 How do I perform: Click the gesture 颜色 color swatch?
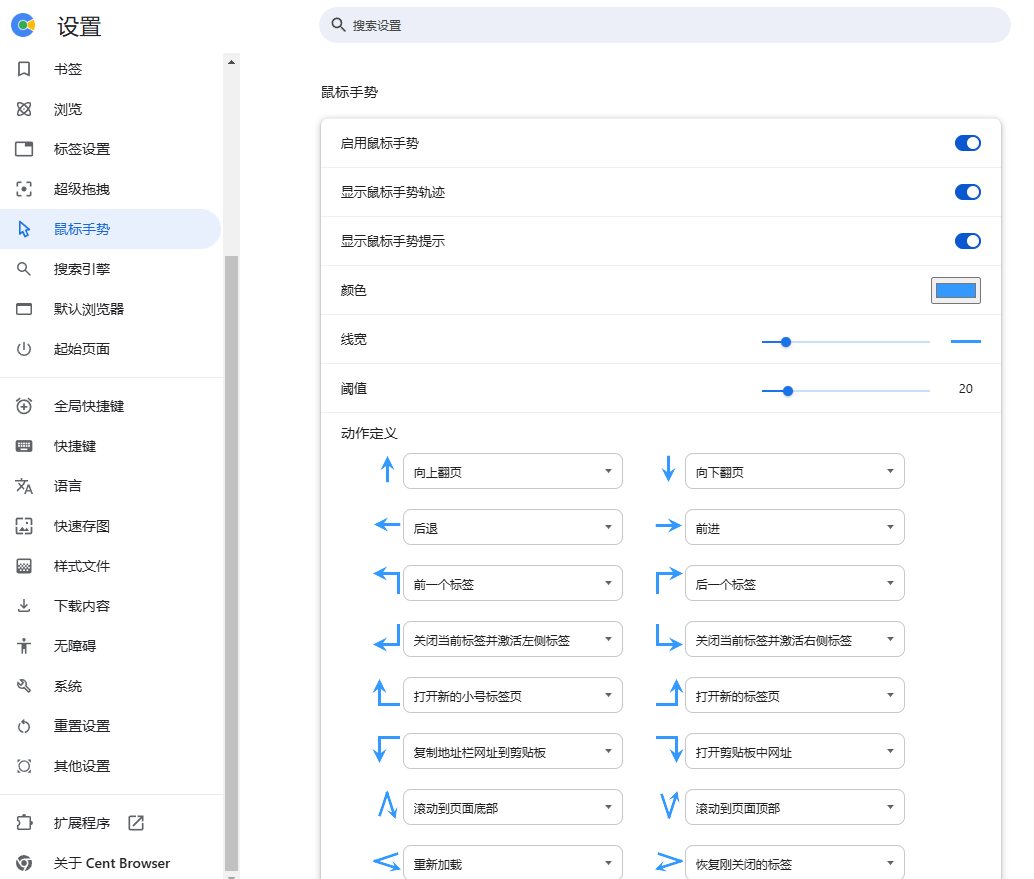[x=955, y=290]
